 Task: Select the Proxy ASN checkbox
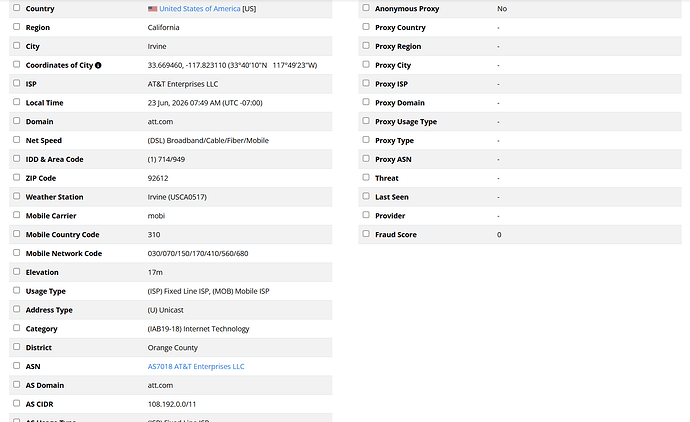tap(366, 158)
